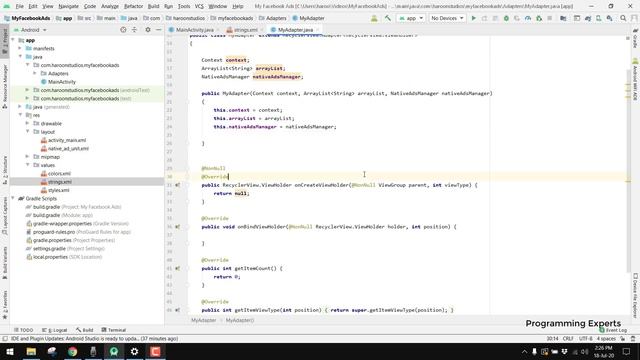The height and width of the screenshot is (360, 640).
Task: Open Chrome from the taskbar
Action: (x=73, y=351)
